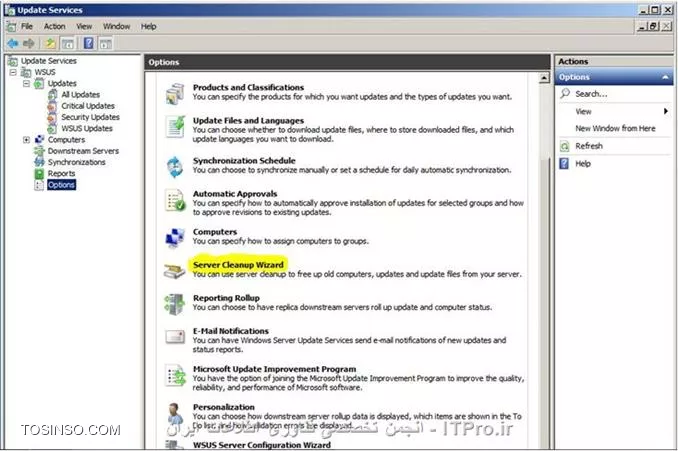Click Refresh in the Actions pane
Screen dimensions: 678x451
coord(589,146)
